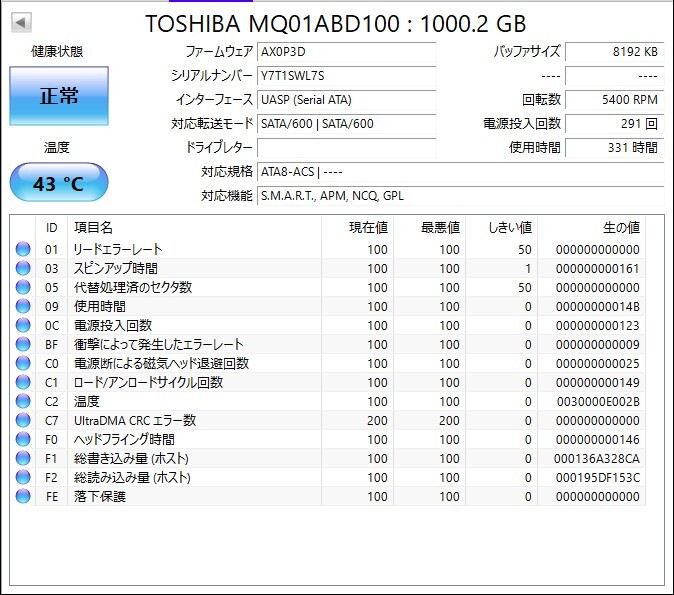Click raw value 000195DF153C
This screenshot has width=674, height=595.
pyautogui.click(x=597, y=477)
